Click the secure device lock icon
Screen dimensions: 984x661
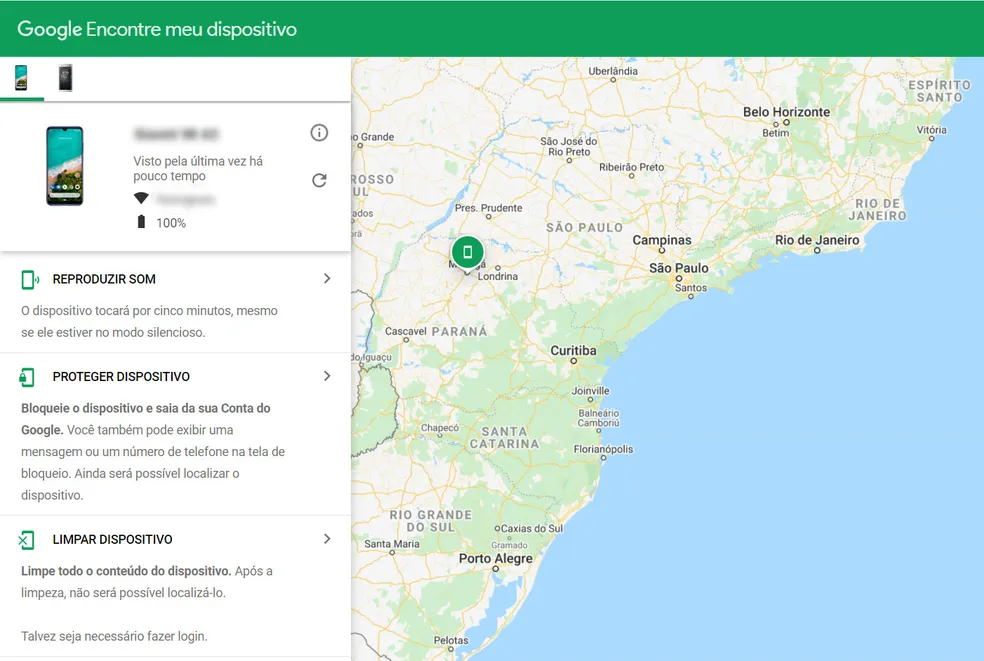(28, 377)
